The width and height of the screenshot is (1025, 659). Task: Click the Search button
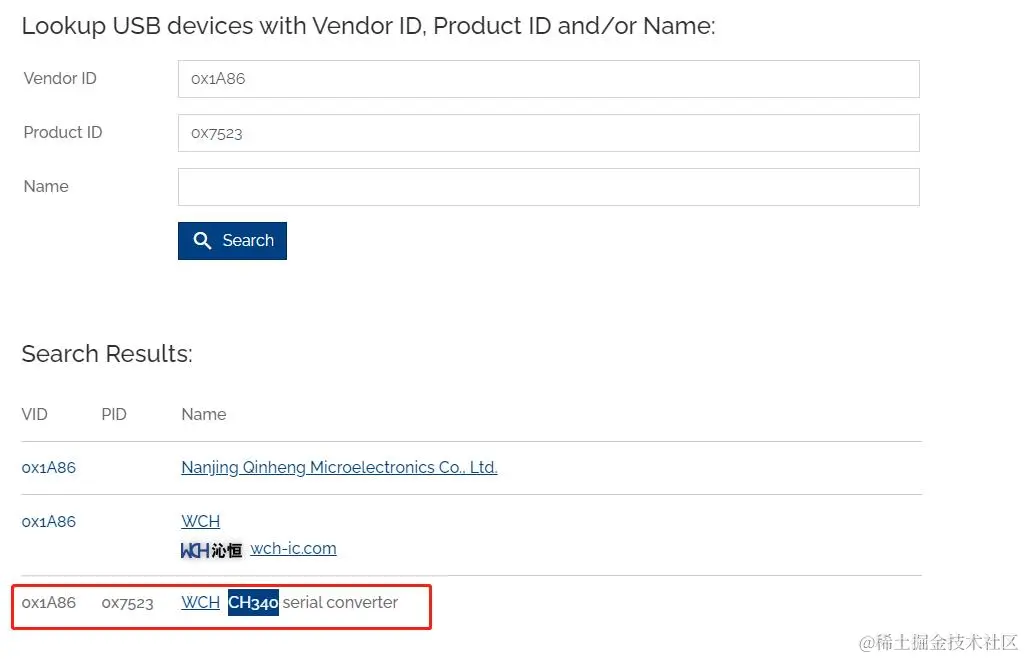[x=232, y=241]
